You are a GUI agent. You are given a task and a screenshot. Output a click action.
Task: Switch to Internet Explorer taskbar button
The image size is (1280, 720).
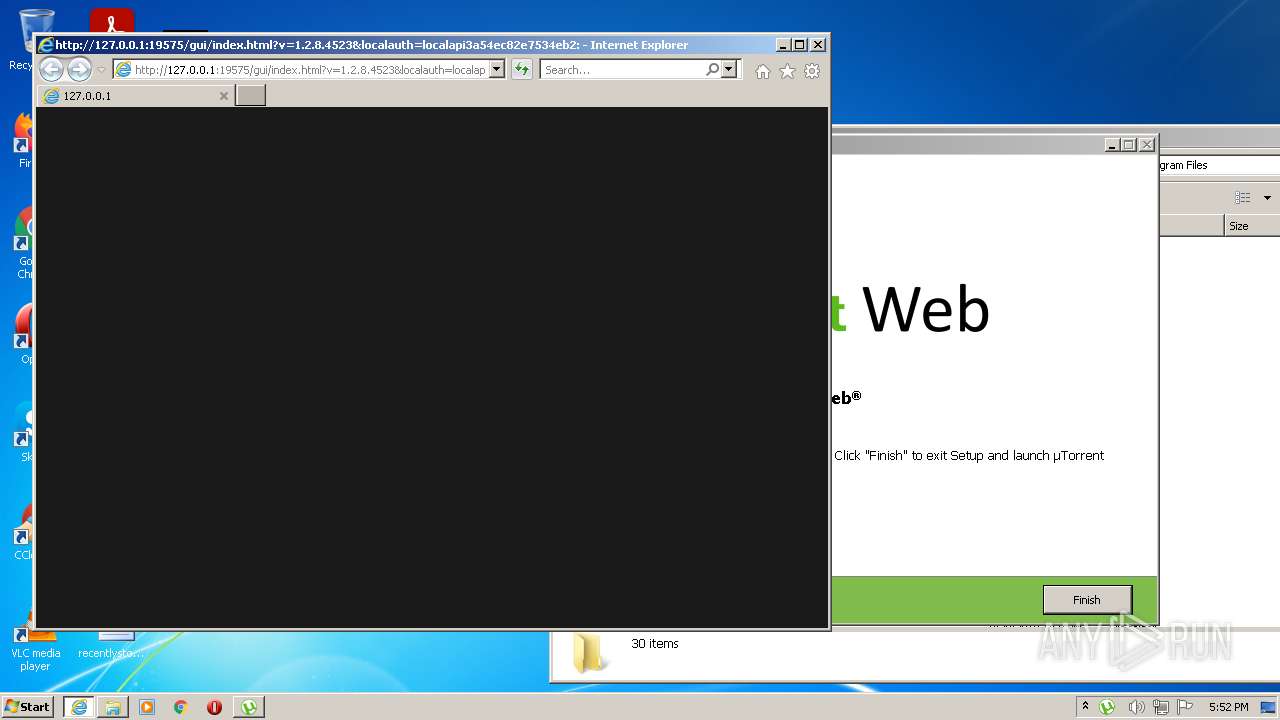click(x=79, y=707)
